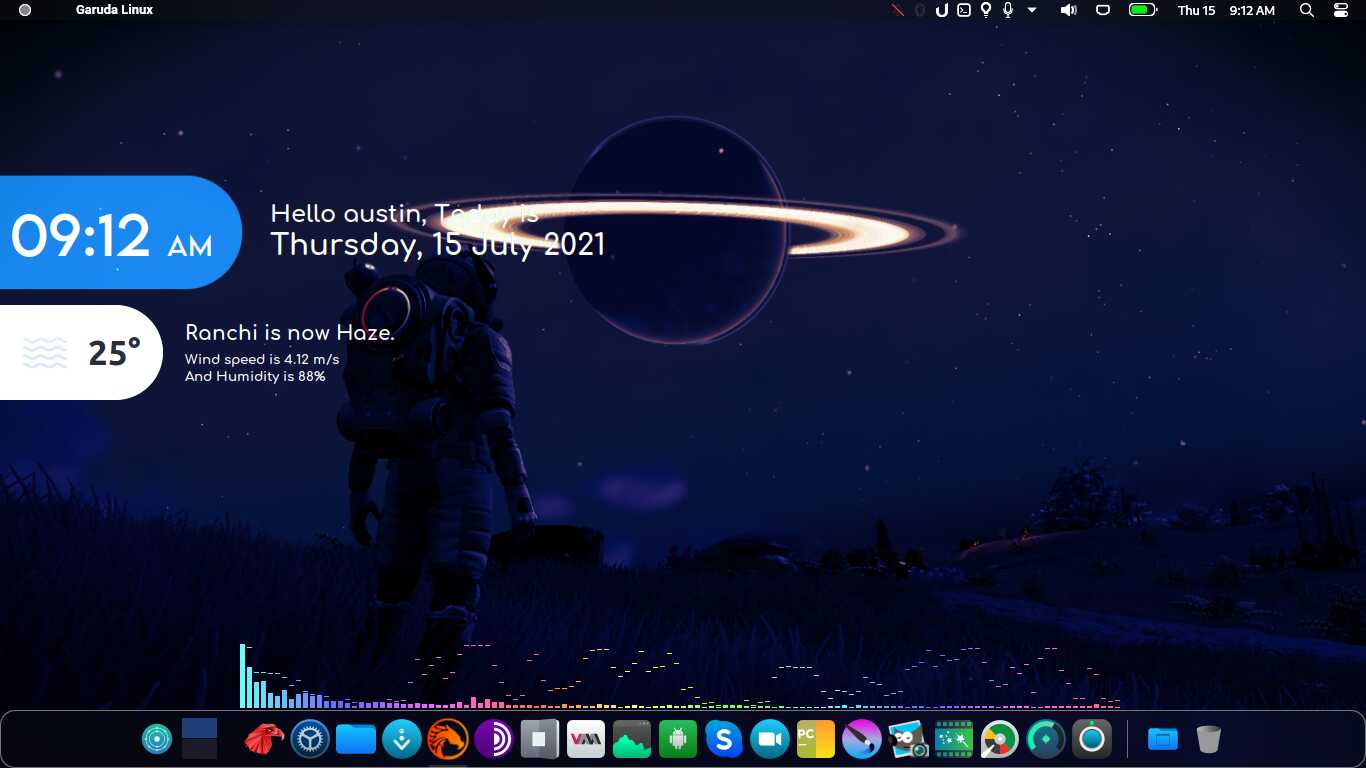This screenshot has width=1366, height=768.
Task: Open Skype from the dock
Action: [723, 739]
